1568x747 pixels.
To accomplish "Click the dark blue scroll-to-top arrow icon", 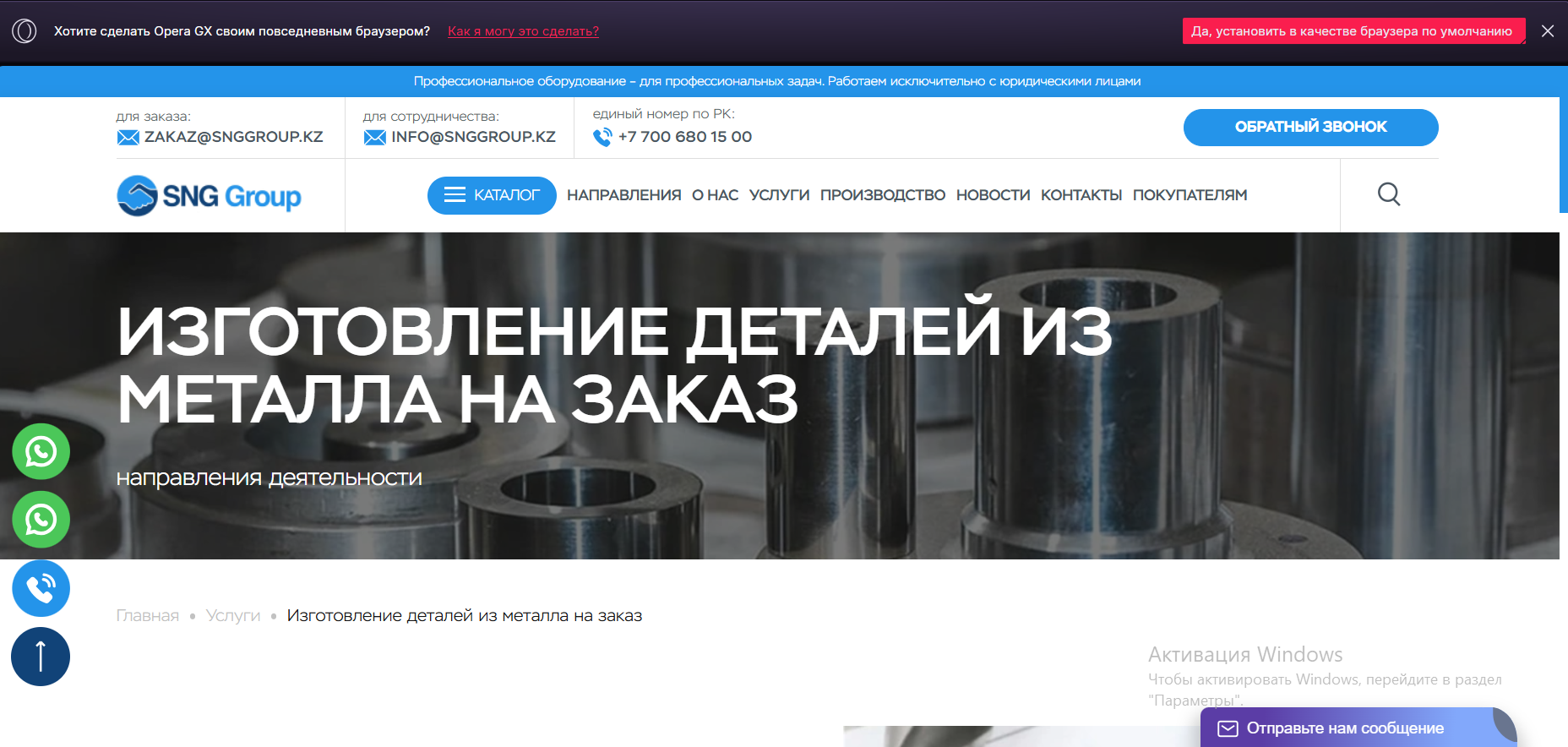I will pos(41,657).
